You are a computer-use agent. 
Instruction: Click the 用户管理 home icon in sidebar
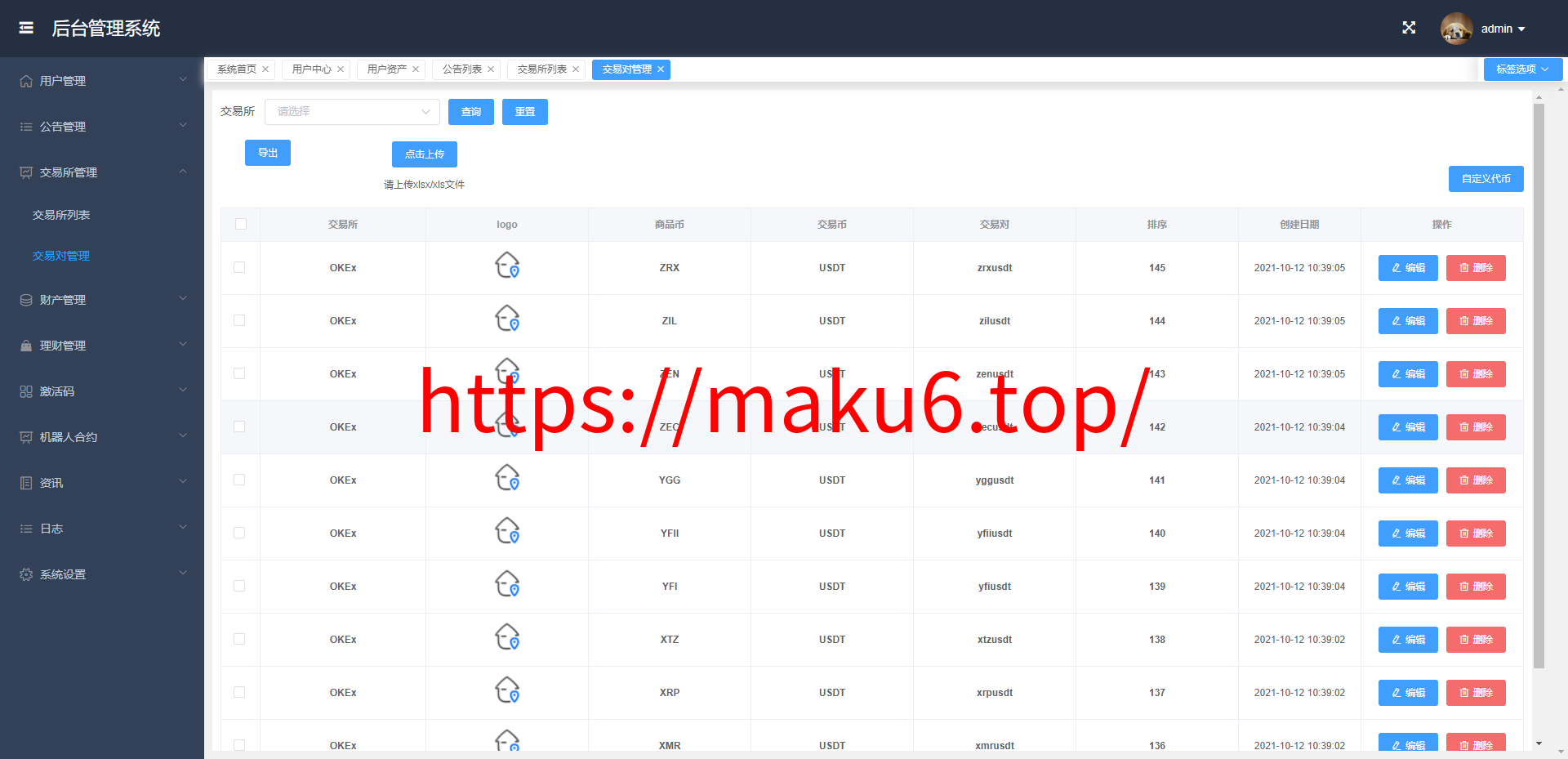pyautogui.click(x=26, y=81)
